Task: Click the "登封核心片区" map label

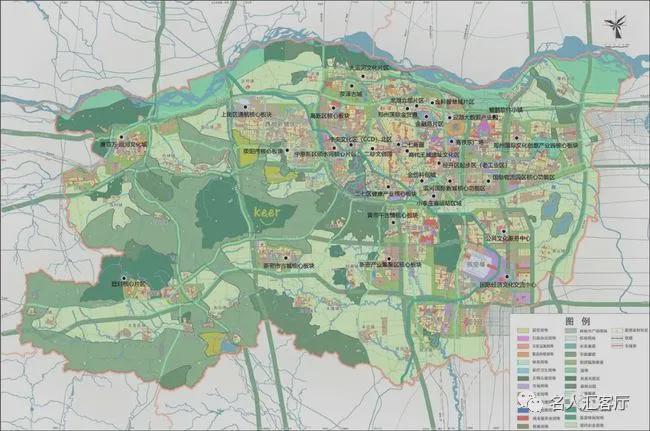Action: (x=129, y=284)
